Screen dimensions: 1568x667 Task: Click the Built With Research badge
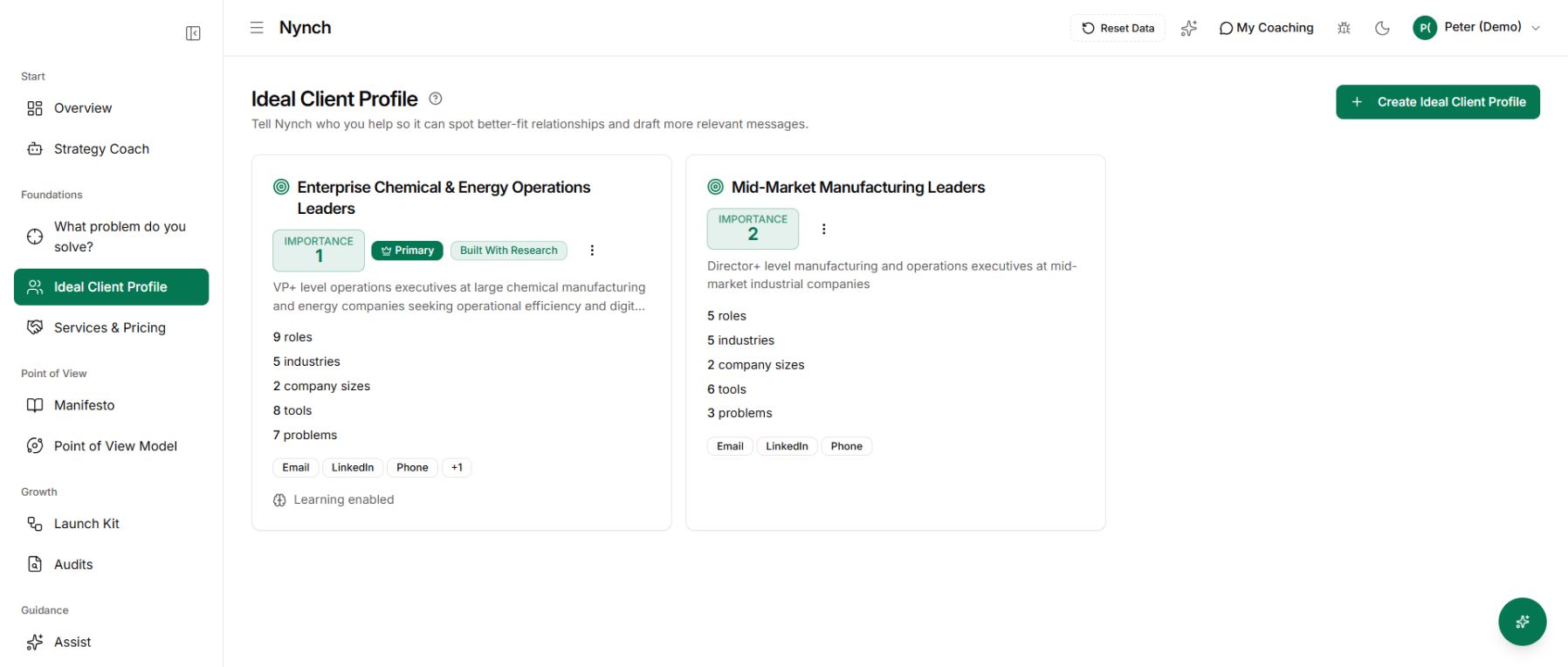coord(509,251)
